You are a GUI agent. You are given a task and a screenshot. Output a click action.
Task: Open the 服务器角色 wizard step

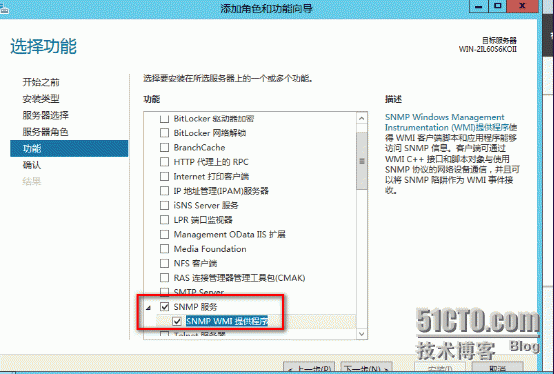(x=46, y=132)
